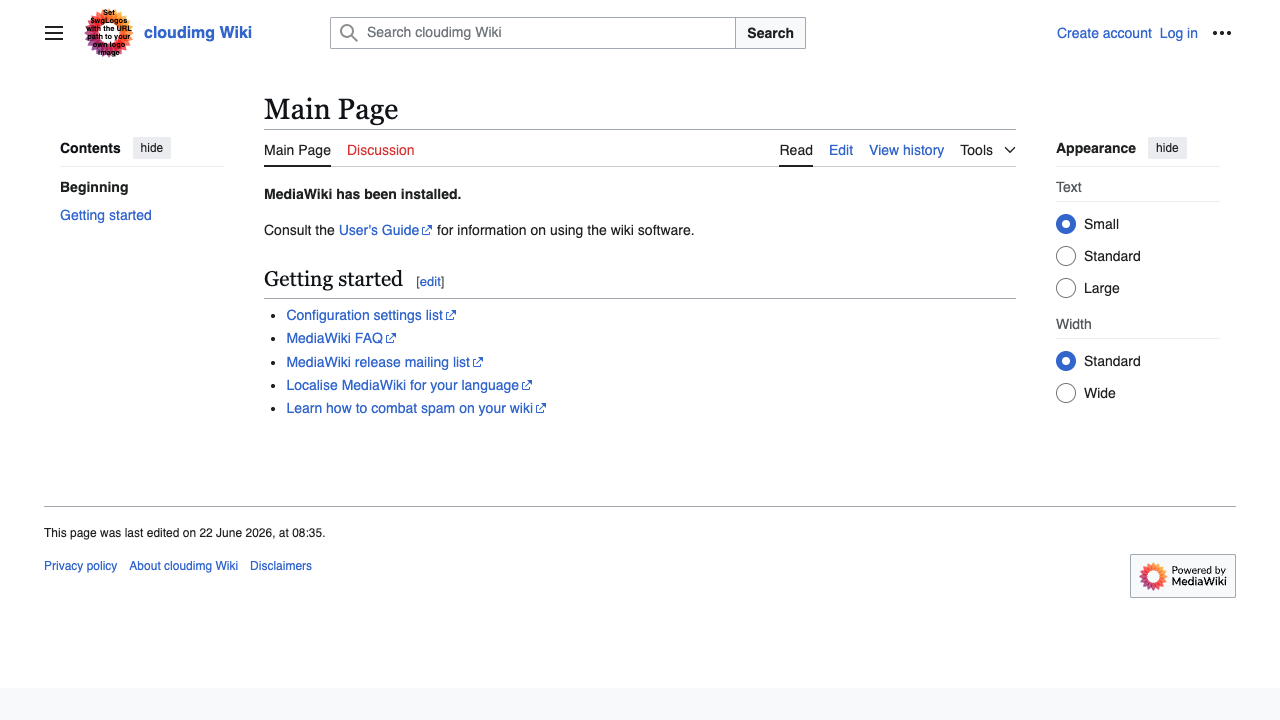
Task: Select Small text size radio
Action: 1066,224
